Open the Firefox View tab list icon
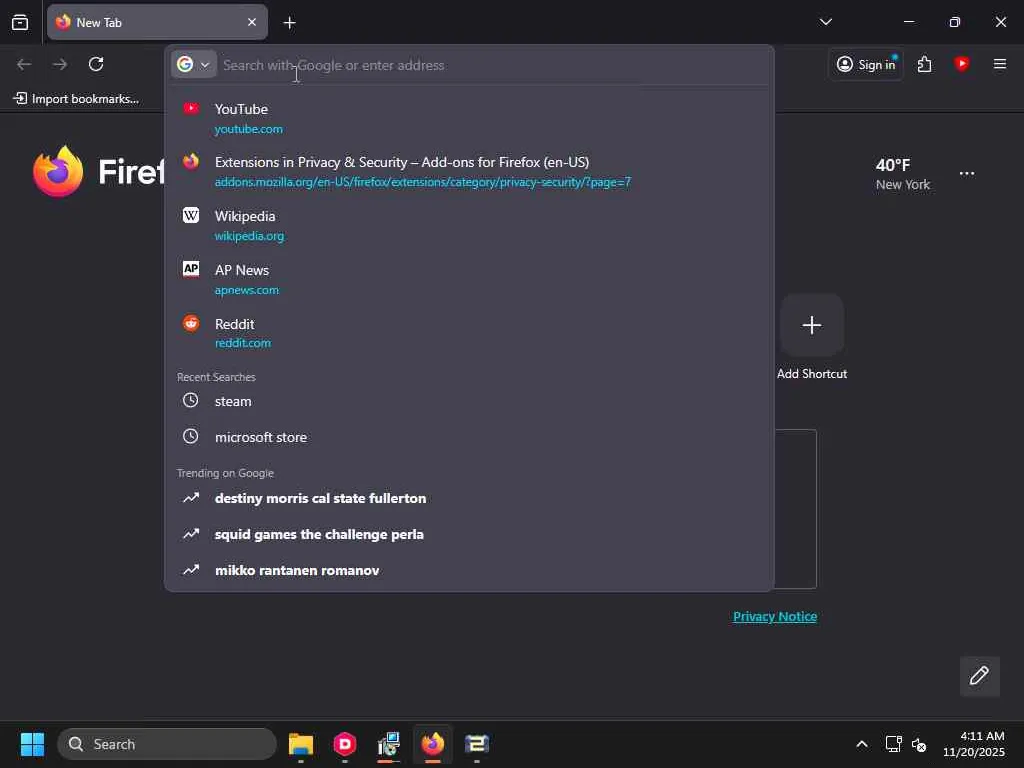1024x768 pixels. pyautogui.click(x=20, y=22)
